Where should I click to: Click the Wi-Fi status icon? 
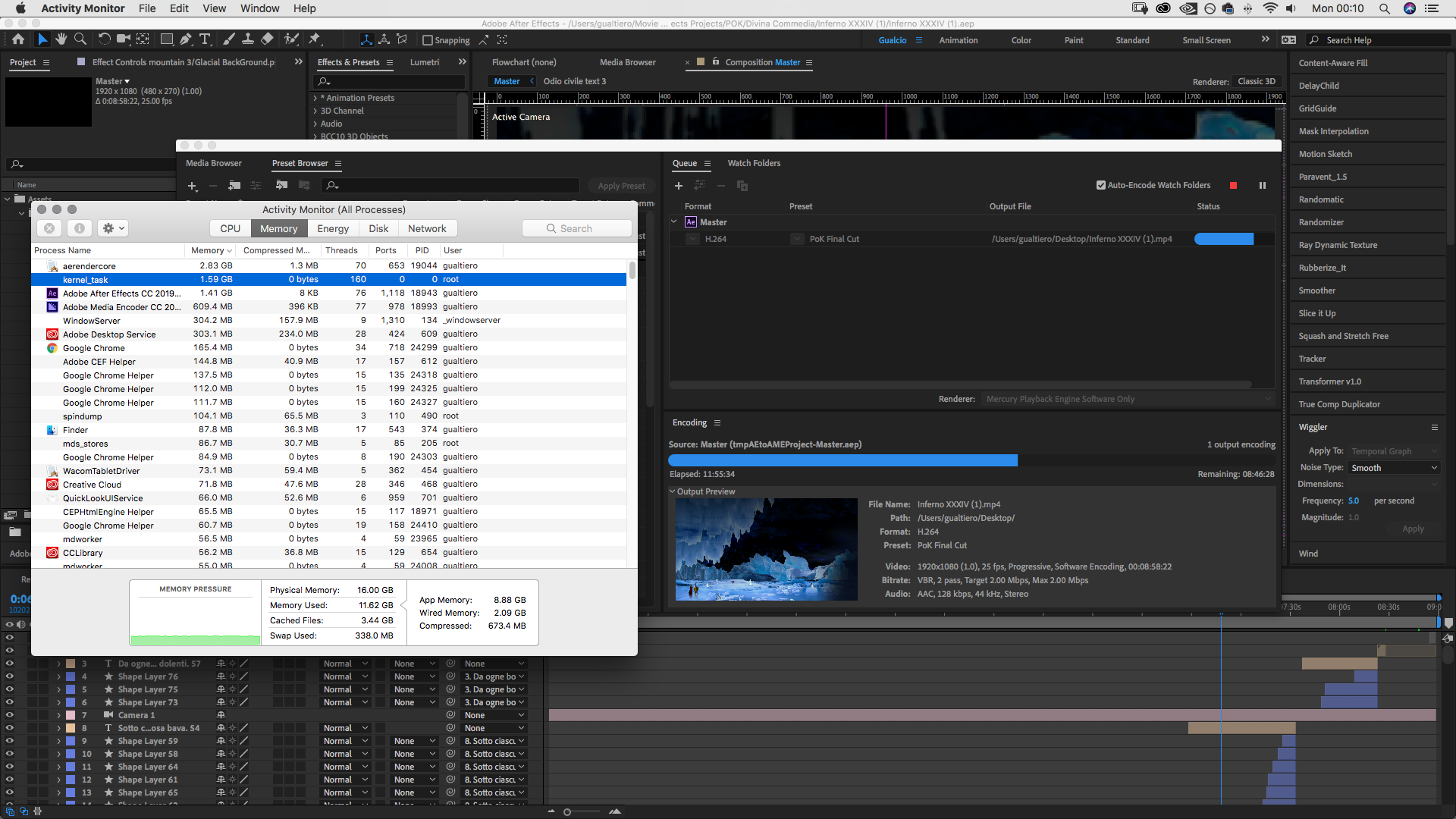(x=1270, y=8)
